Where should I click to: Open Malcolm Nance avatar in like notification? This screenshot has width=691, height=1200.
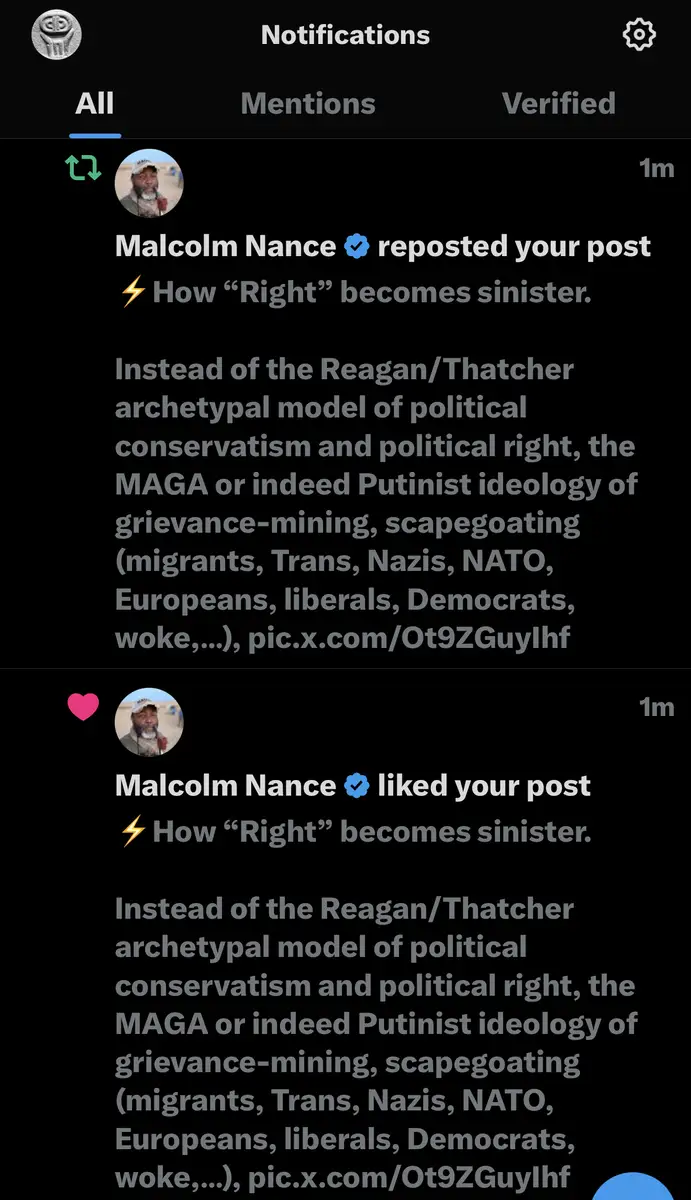149,722
